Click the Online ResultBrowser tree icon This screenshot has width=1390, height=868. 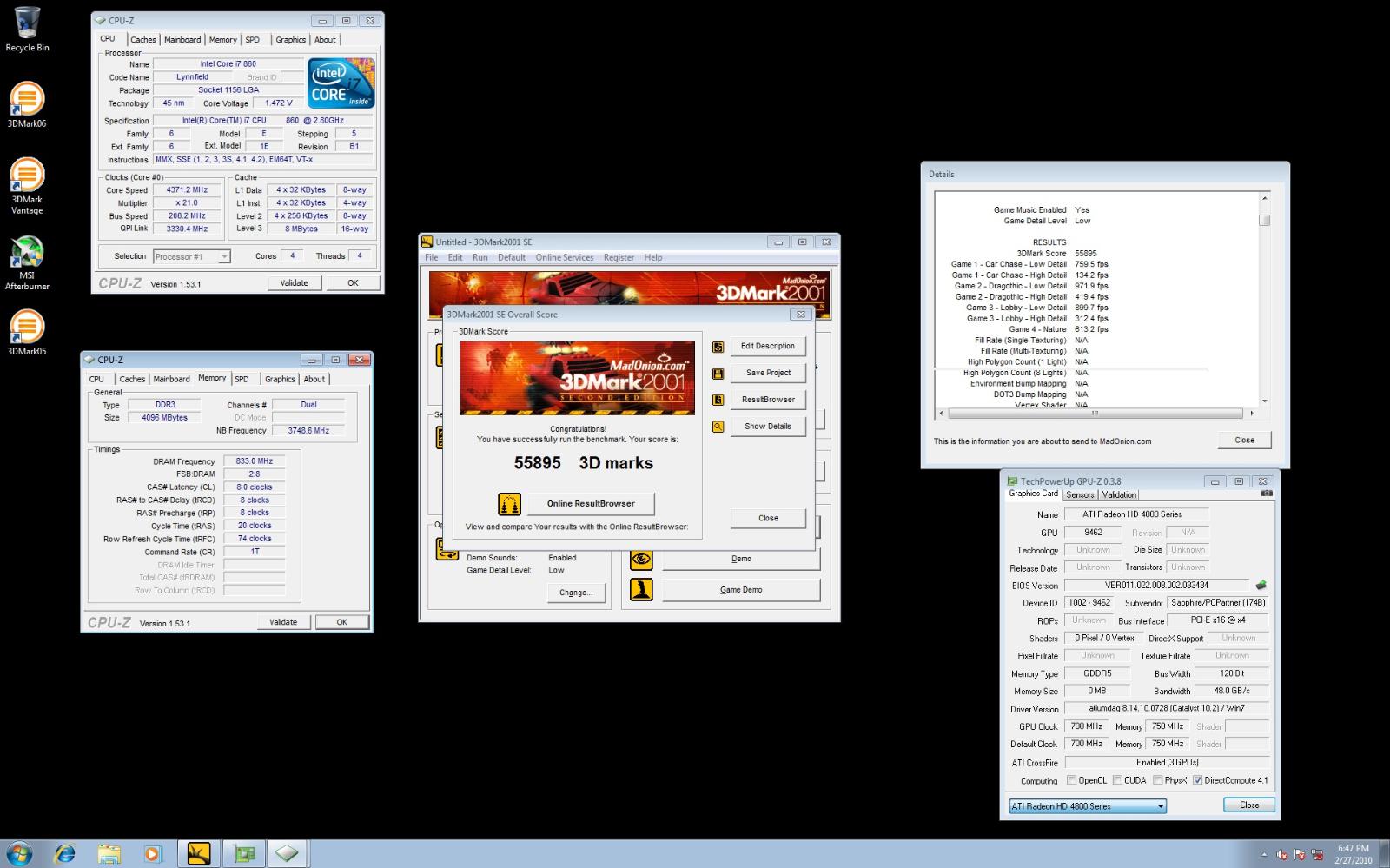(x=509, y=504)
